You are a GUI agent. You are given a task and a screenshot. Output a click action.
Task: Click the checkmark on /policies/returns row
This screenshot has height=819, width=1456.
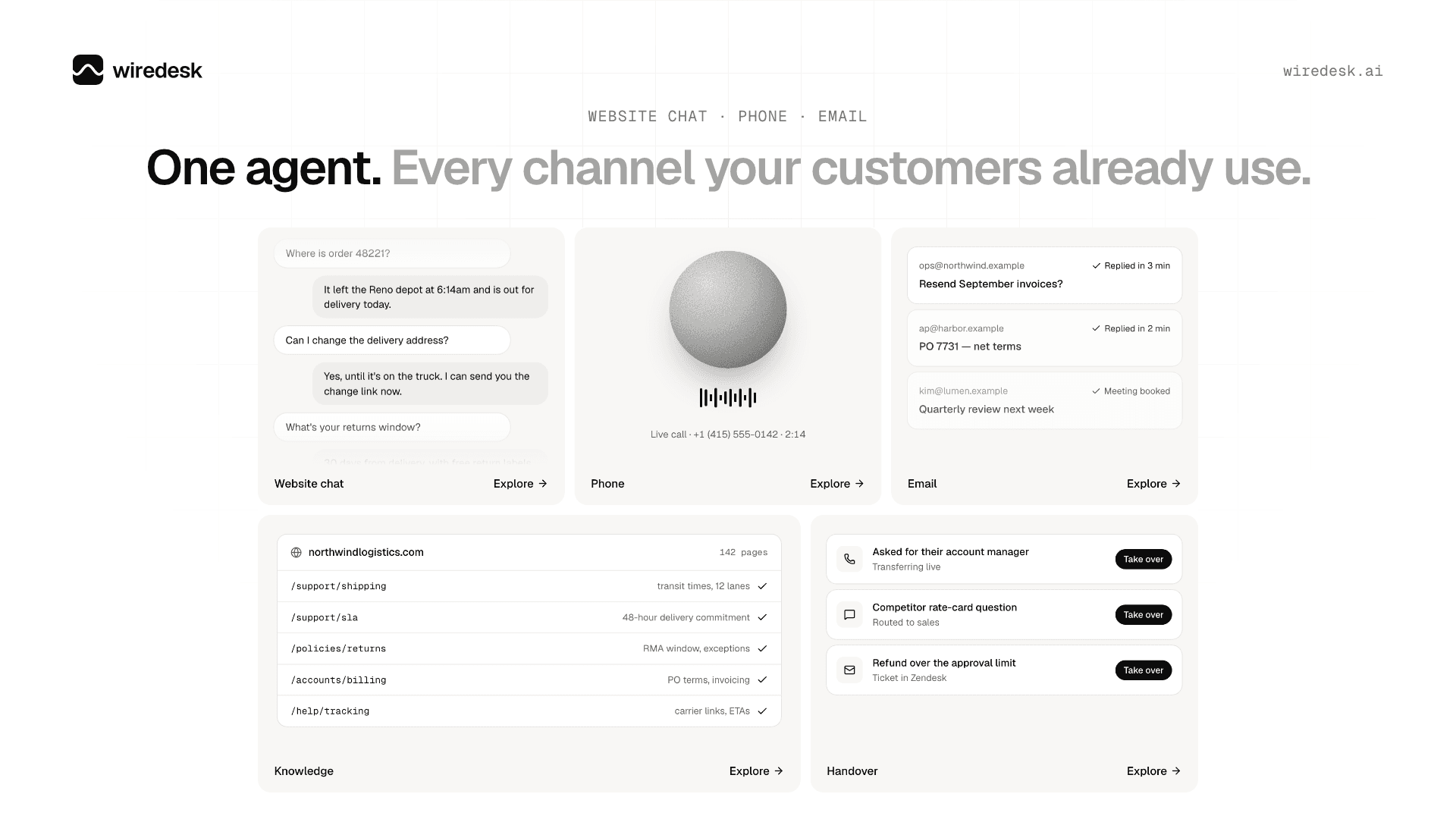pyautogui.click(x=762, y=648)
